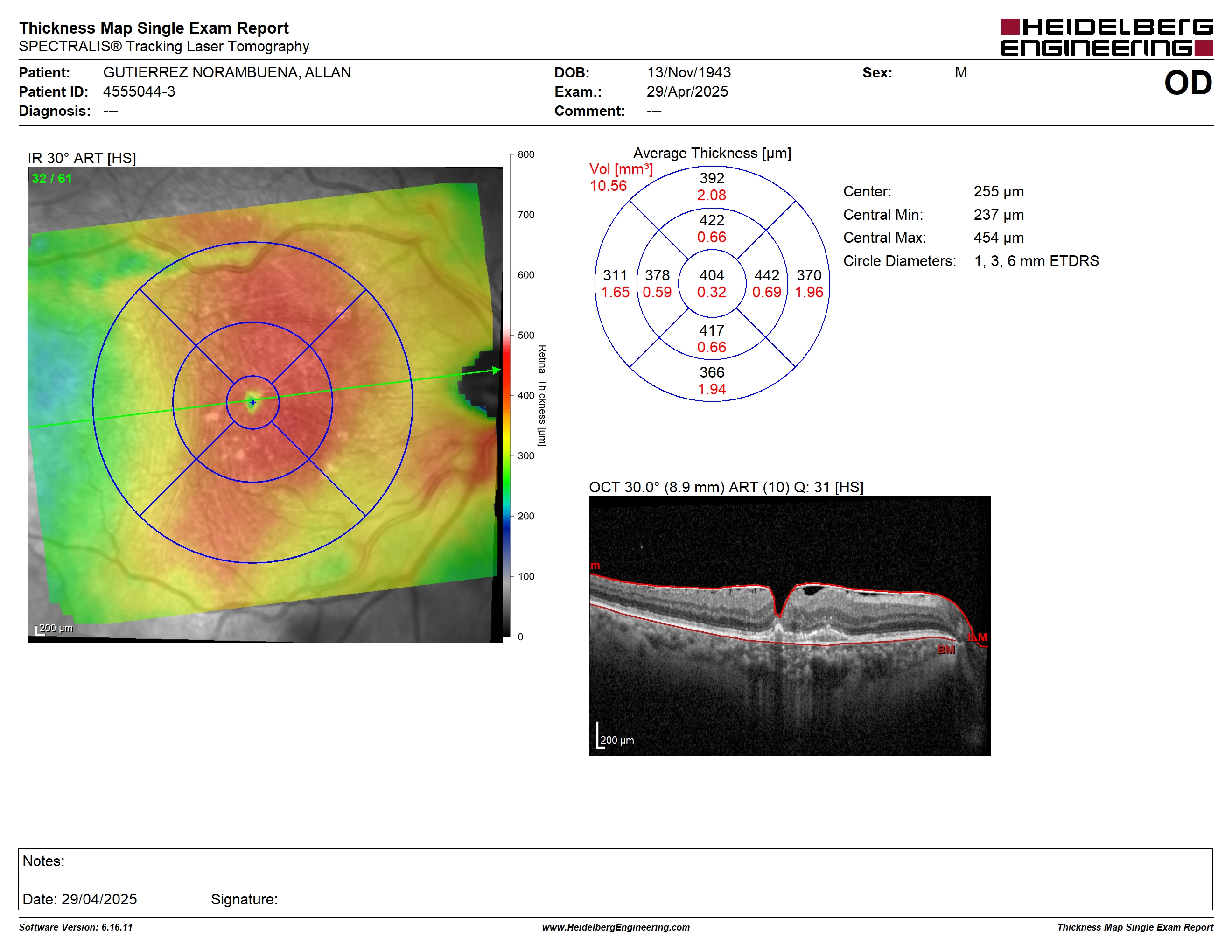Image resolution: width=1232 pixels, height=952 pixels.
Task: Click the foveal center cross marker
Action: pyautogui.click(x=253, y=402)
